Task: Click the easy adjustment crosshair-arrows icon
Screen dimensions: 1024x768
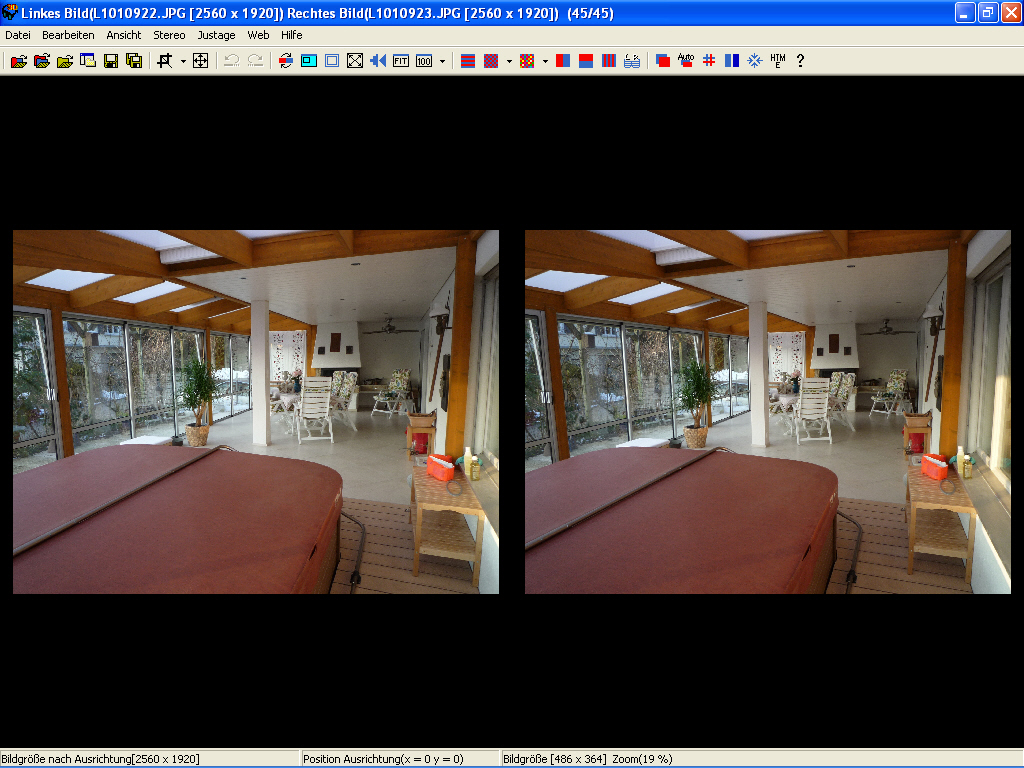Action: [200, 61]
